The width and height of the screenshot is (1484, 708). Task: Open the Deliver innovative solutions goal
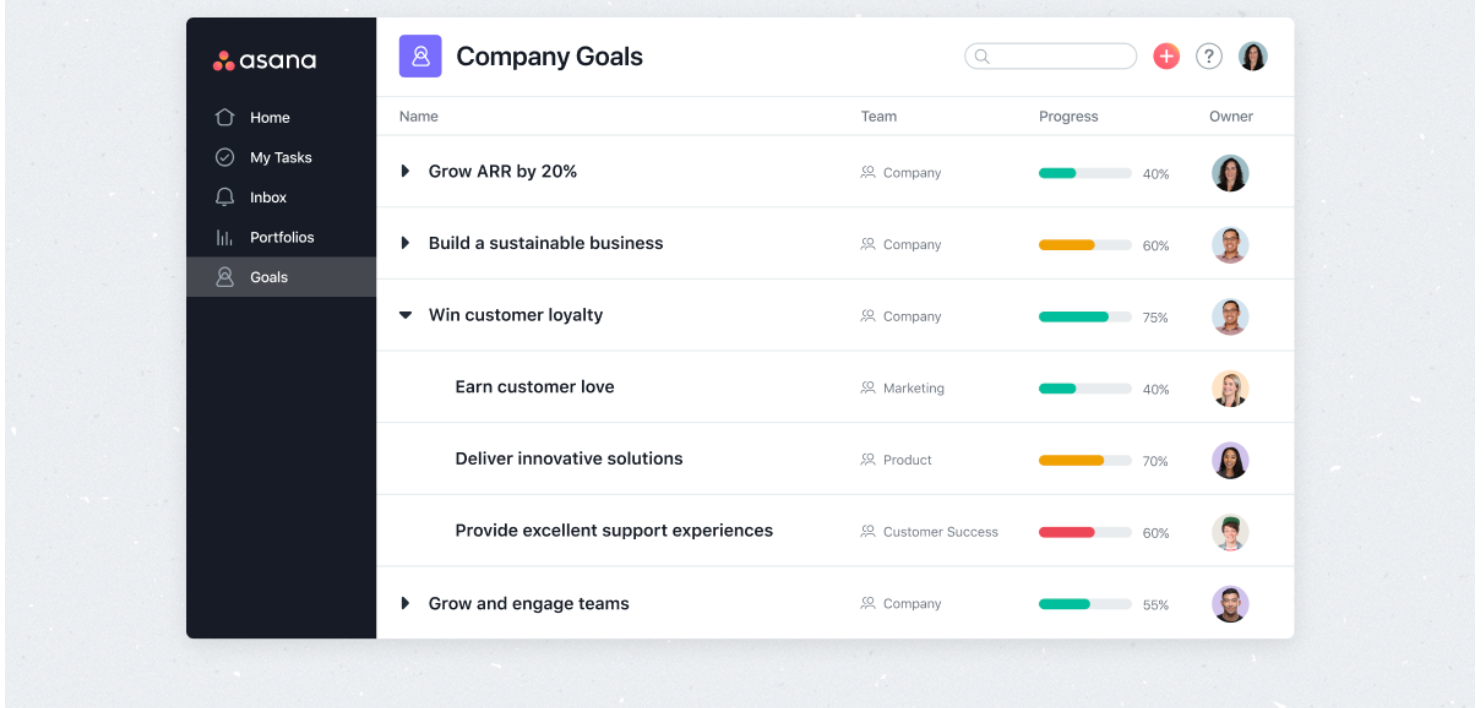[568, 460]
